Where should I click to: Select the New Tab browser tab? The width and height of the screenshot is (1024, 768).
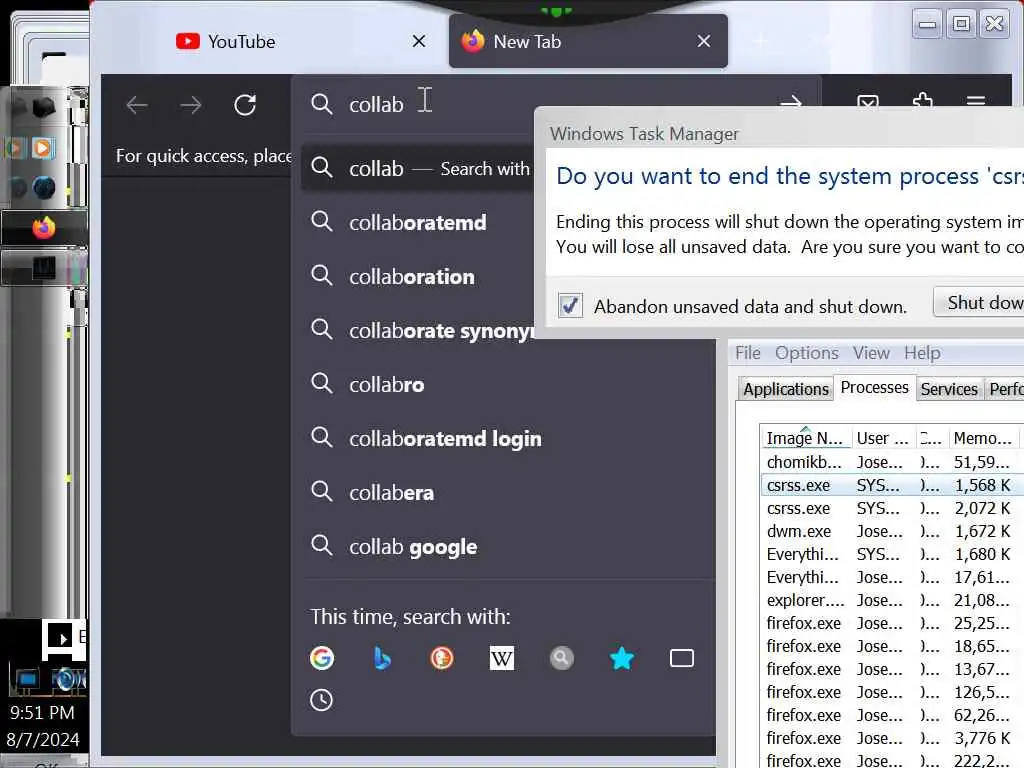tap(588, 41)
